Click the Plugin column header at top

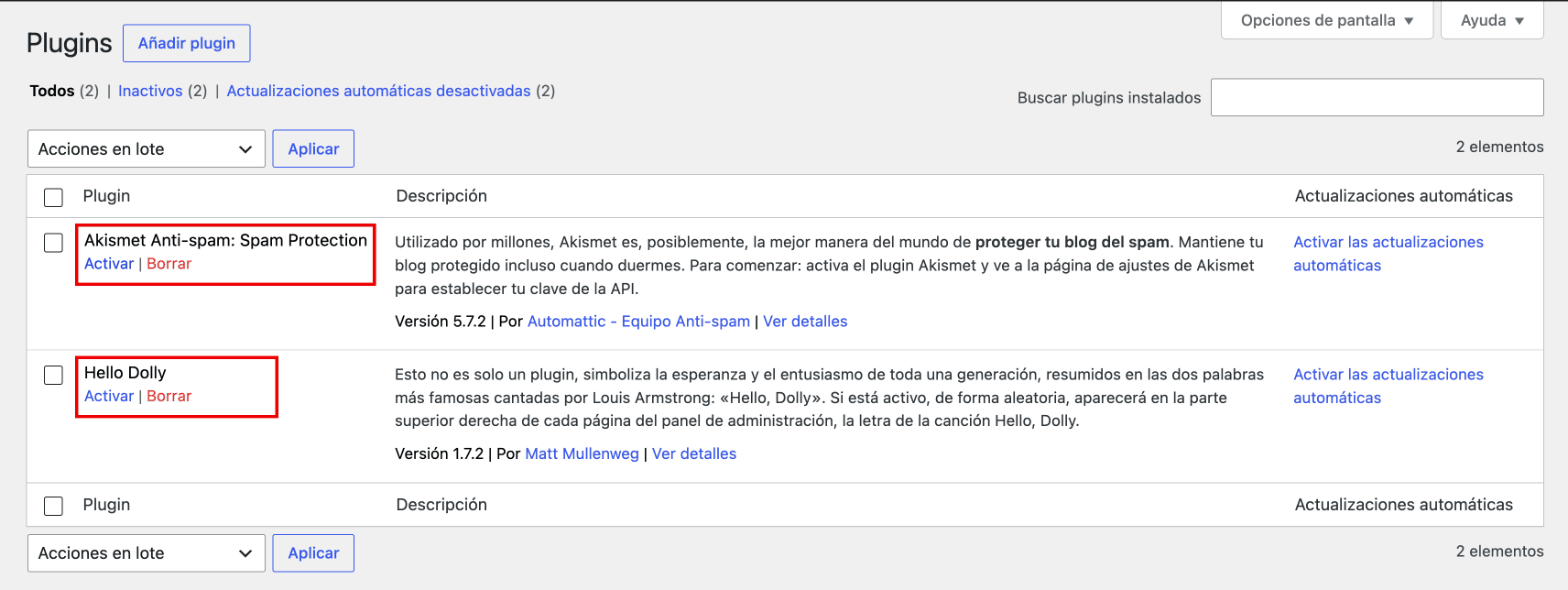click(106, 196)
